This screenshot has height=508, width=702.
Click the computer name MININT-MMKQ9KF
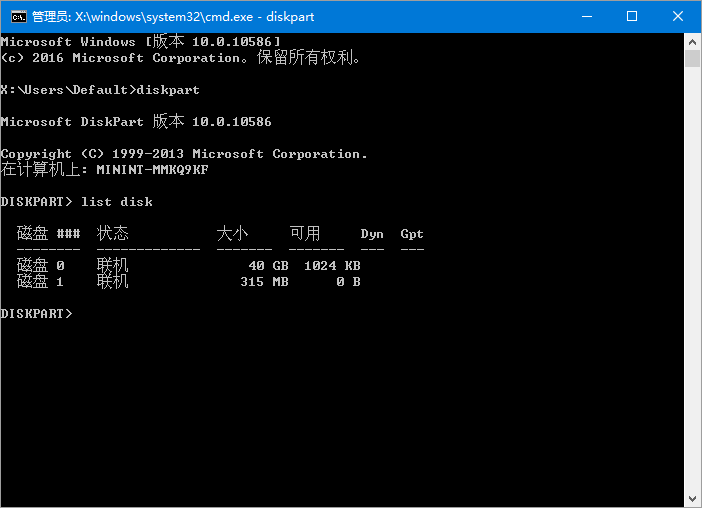152,170
